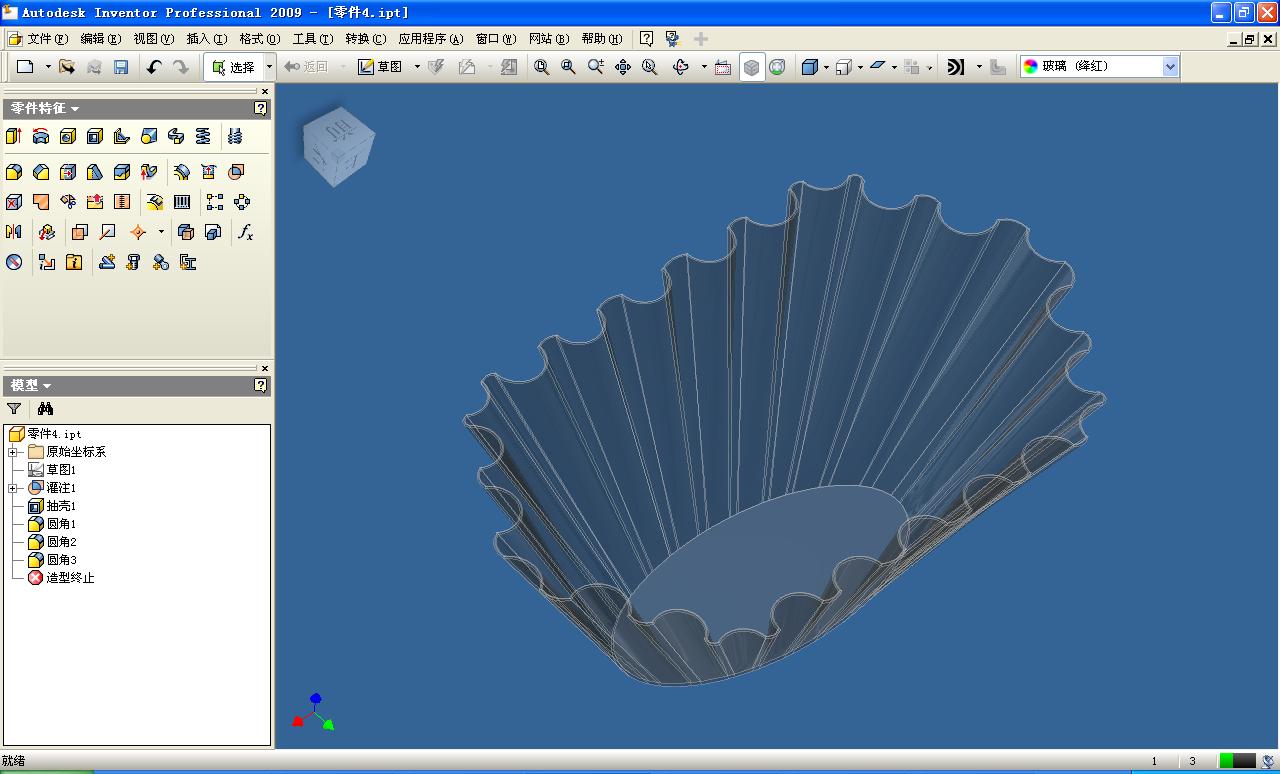Click the 模型 panel help icon

(x=261, y=385)
